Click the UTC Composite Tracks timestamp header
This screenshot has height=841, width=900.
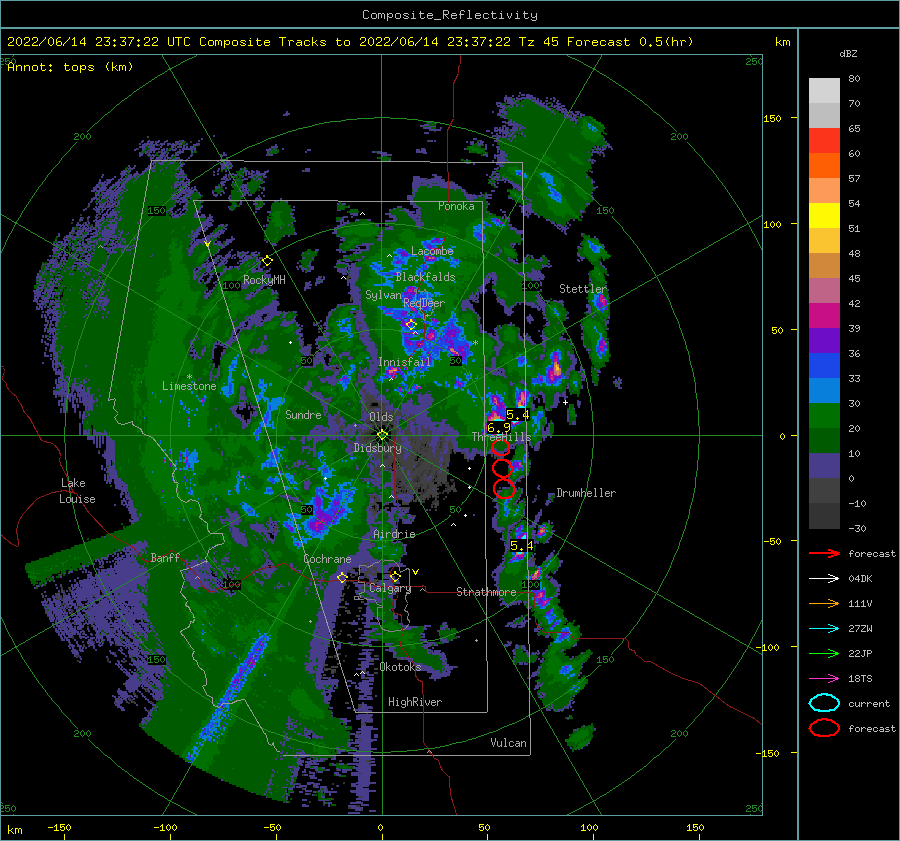pos(350,42)
